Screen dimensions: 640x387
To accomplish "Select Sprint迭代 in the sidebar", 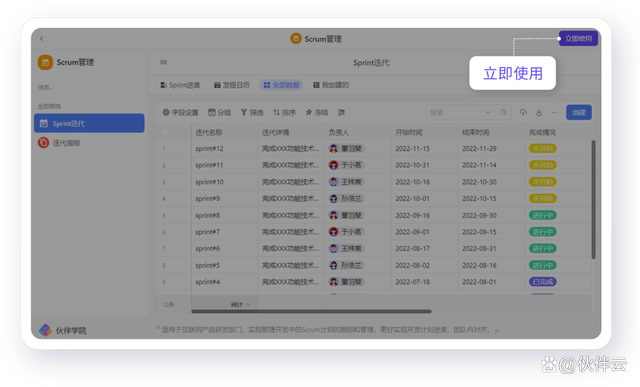I will pos(89,123).
